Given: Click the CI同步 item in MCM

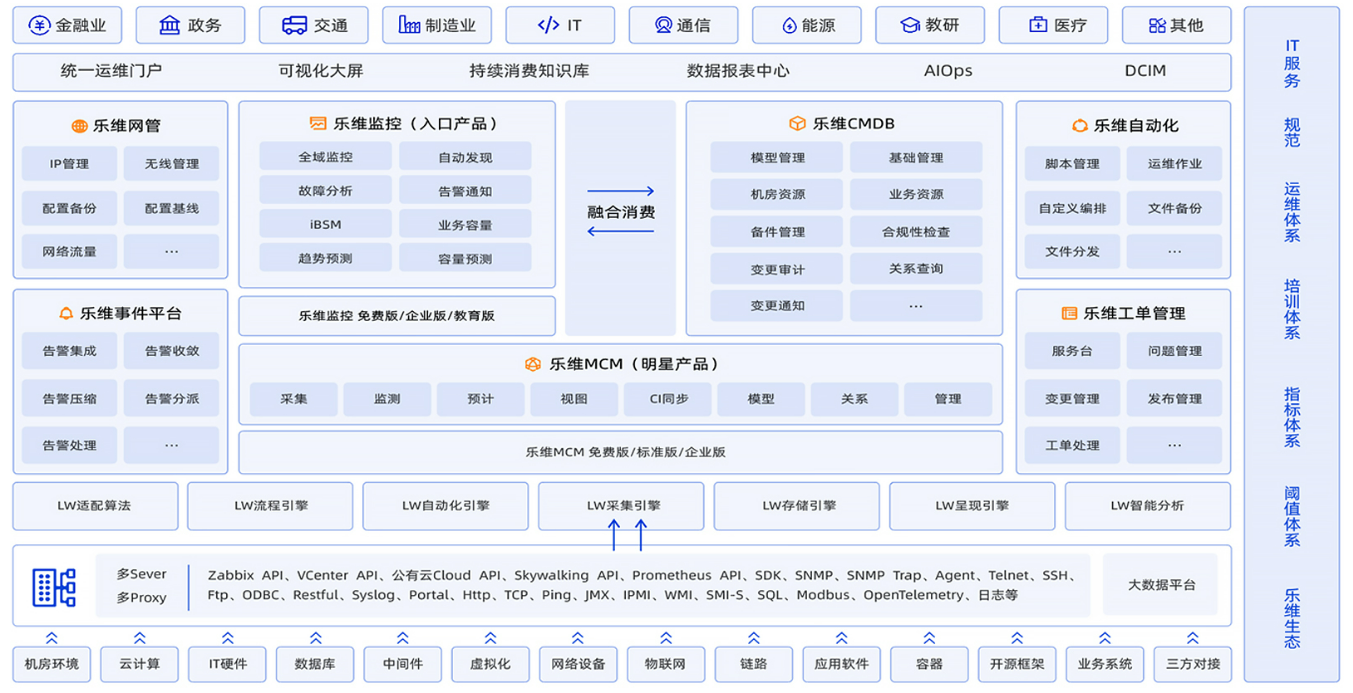Looking at the screenshot, I should (x=668, y=399).
